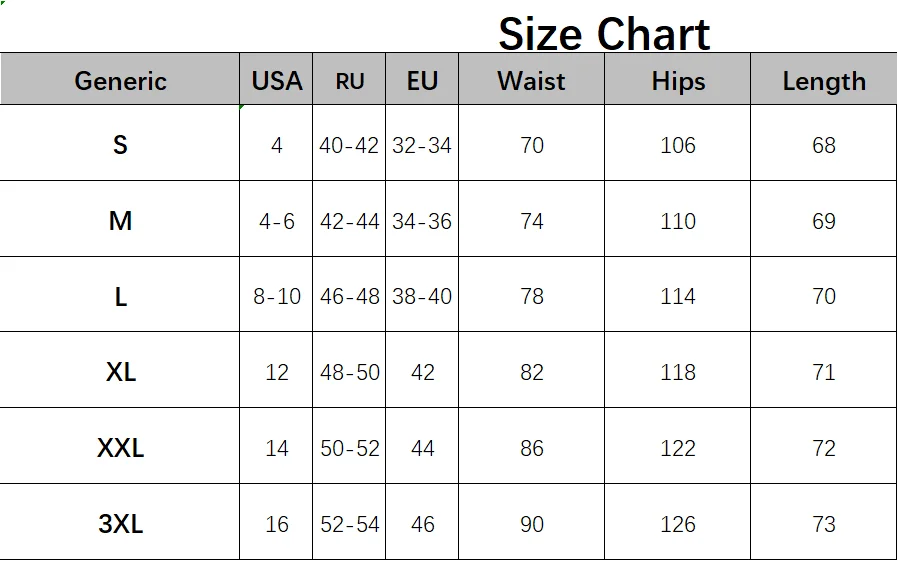Select the waist value 86 cell
The width and height of the screenshot is (898, 561).
(x=531, y=446)
